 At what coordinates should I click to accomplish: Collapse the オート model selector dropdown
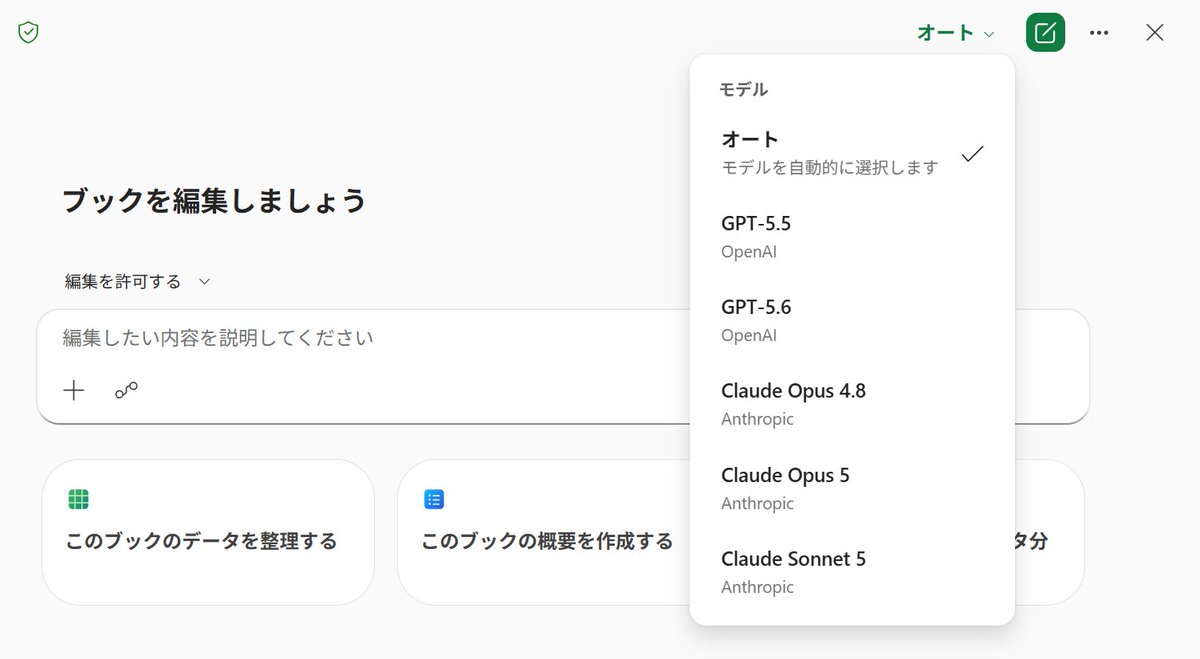point(956,33)
